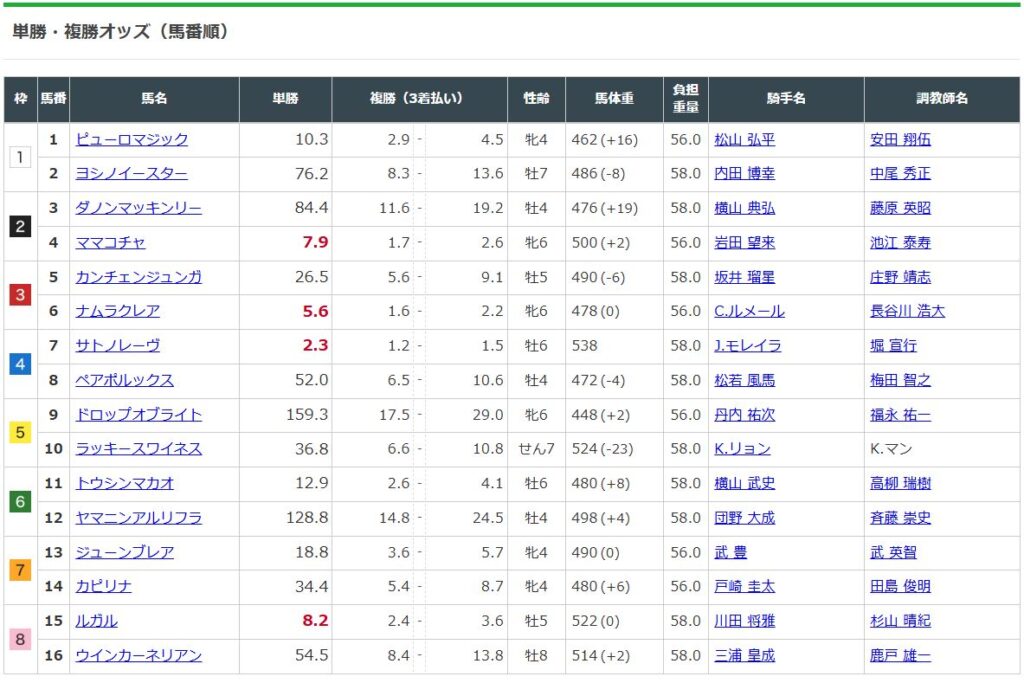
Task: Click horse name サトノレーヴ
Action: [x=117, y=346]
